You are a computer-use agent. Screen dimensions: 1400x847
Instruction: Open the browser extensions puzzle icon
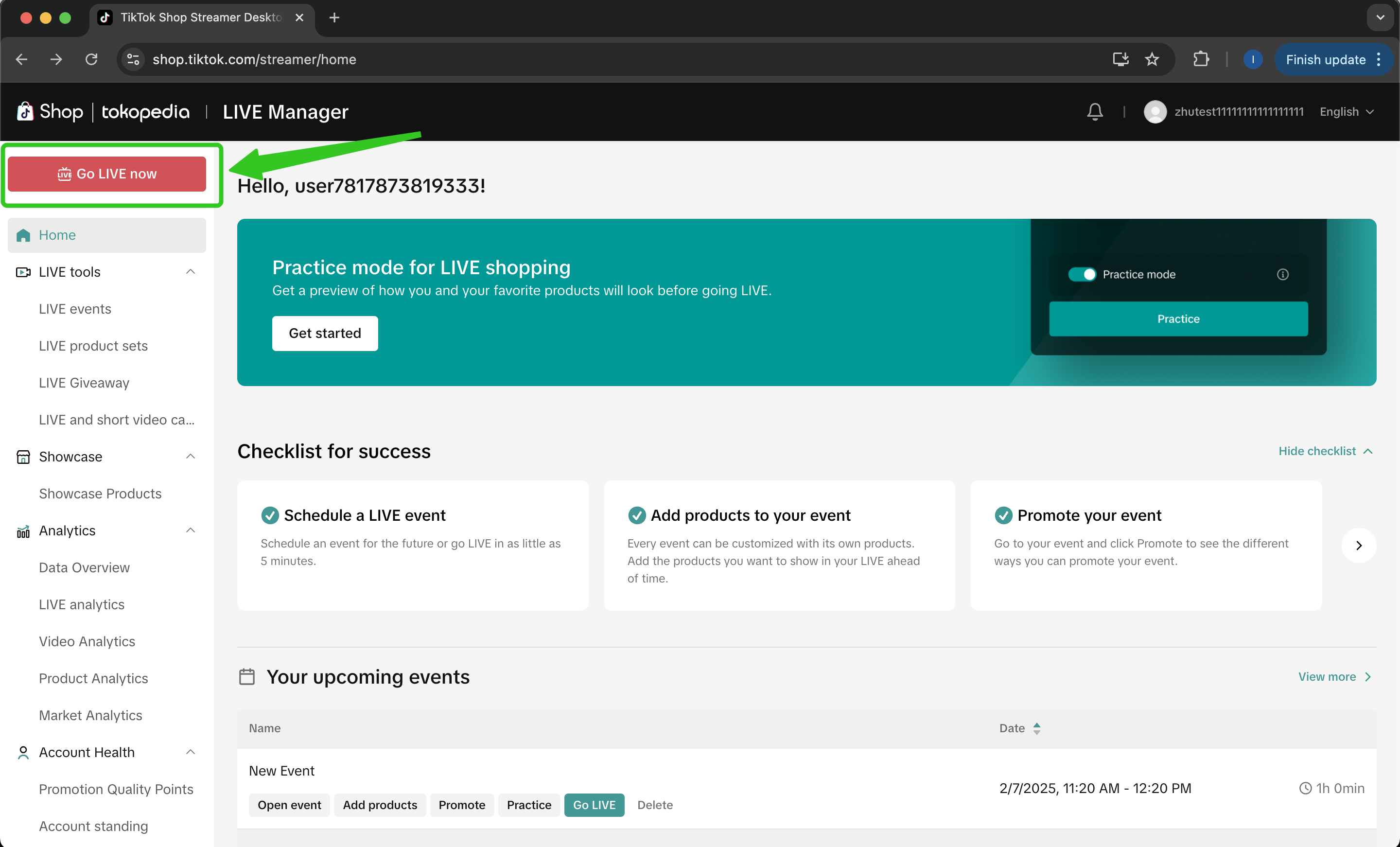click(x=1201, y=59)
